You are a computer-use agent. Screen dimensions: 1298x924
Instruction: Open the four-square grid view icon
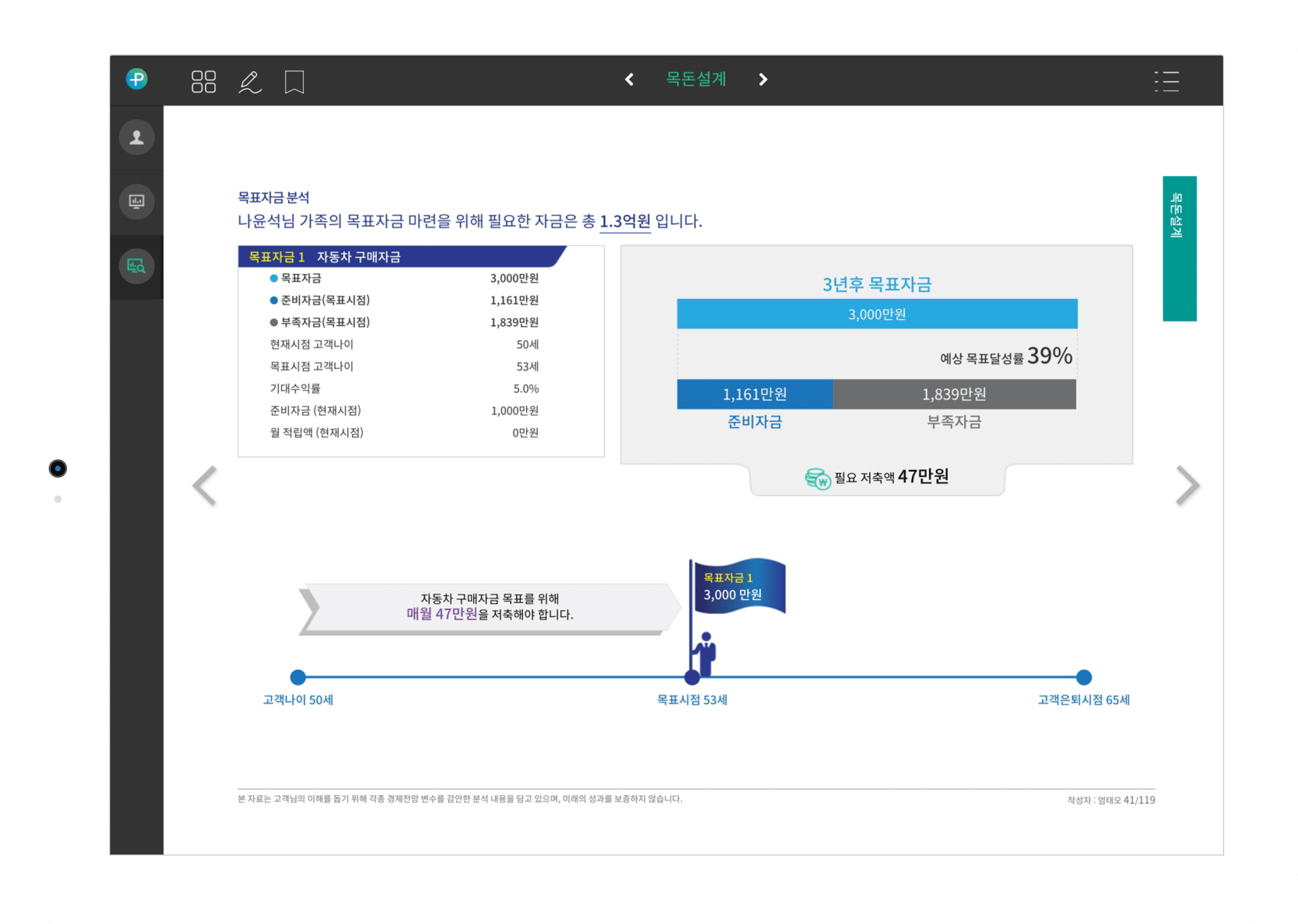click(x=203, y=81)
